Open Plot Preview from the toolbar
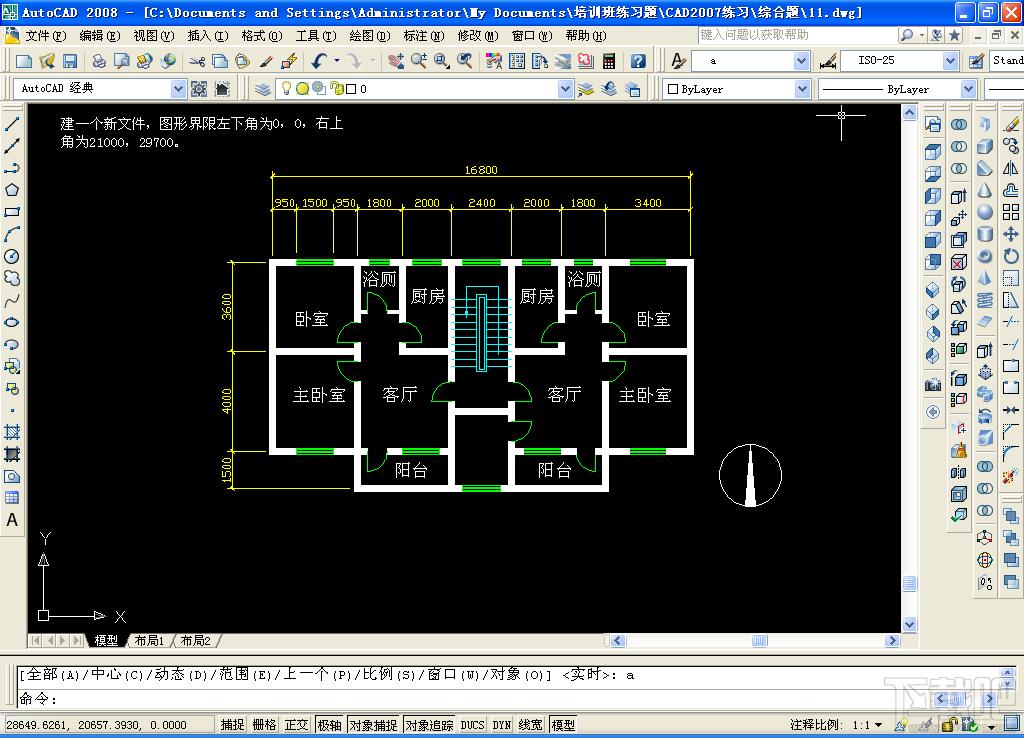1024x738 pixels. click(121, 61)
